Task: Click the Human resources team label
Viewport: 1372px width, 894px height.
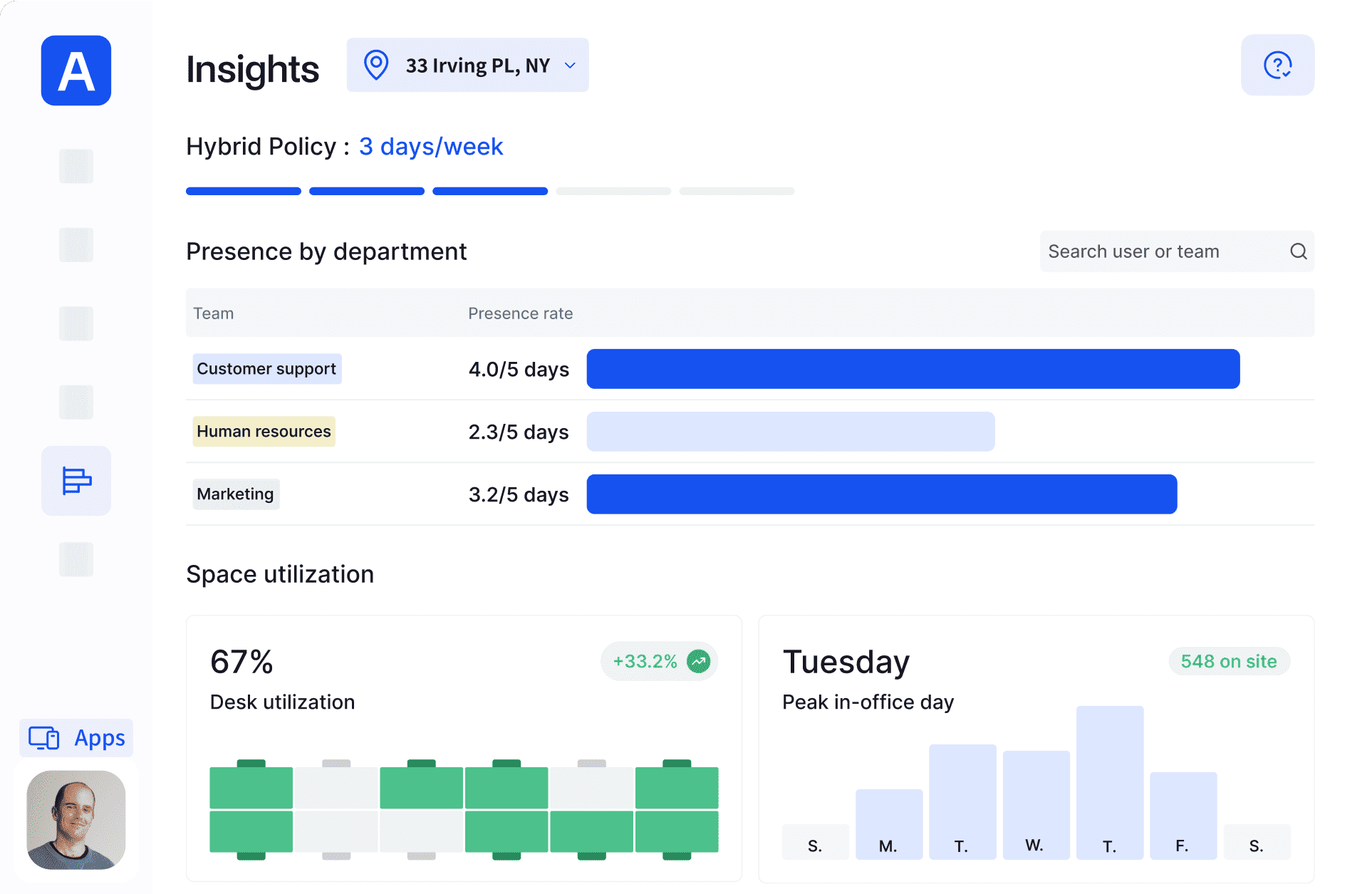Action: click(264, 431)
